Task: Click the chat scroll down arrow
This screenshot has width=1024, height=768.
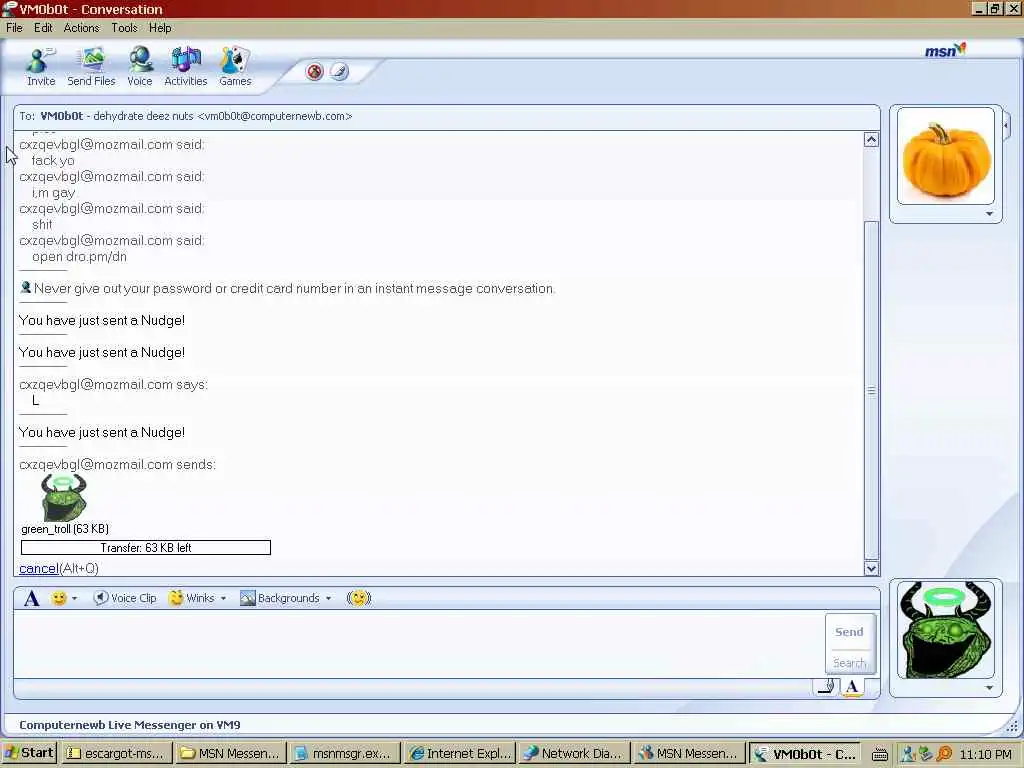Action: pos(871,568)
